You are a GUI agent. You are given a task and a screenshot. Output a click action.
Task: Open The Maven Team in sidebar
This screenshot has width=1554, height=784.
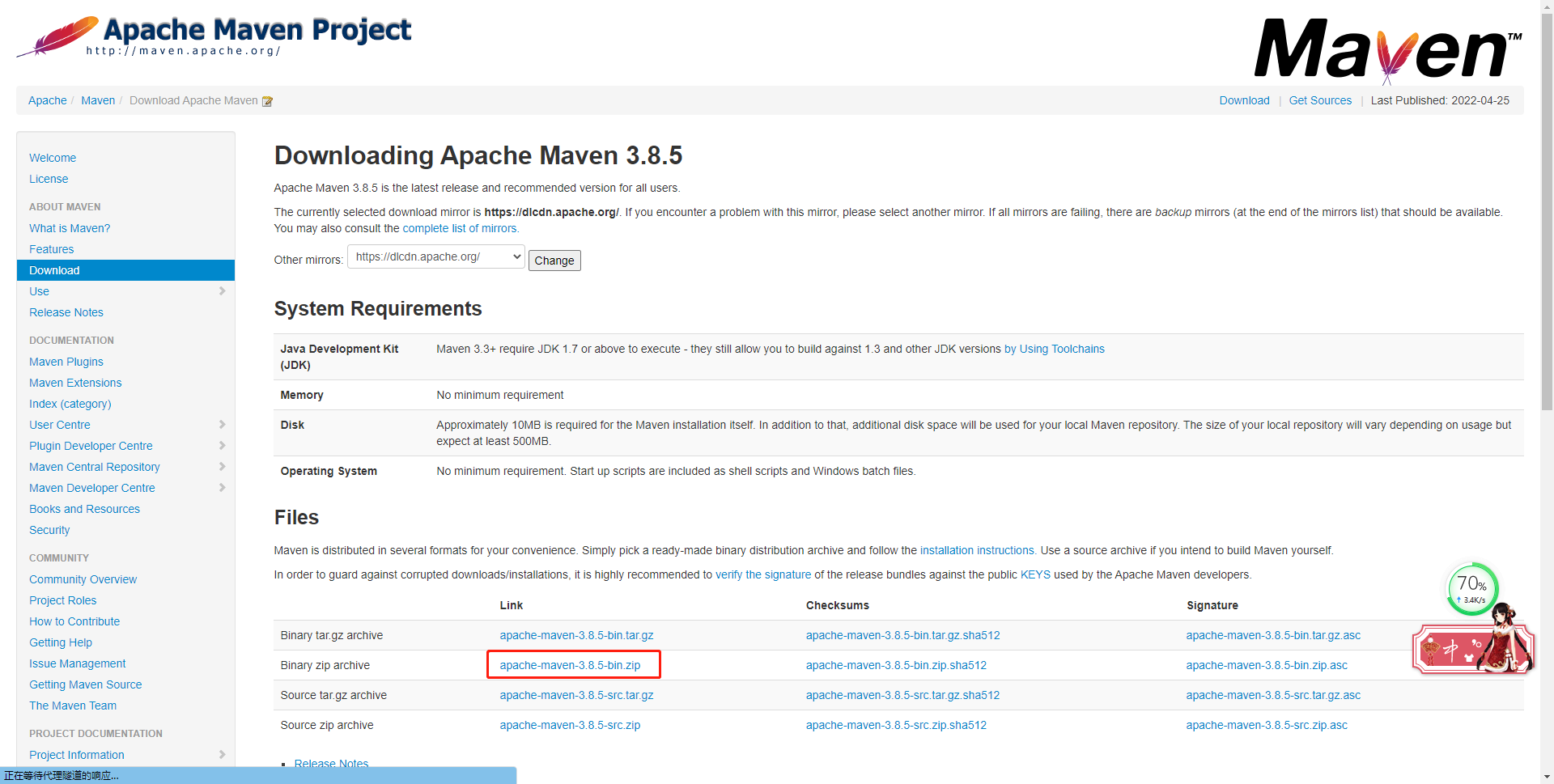[73, 706]
